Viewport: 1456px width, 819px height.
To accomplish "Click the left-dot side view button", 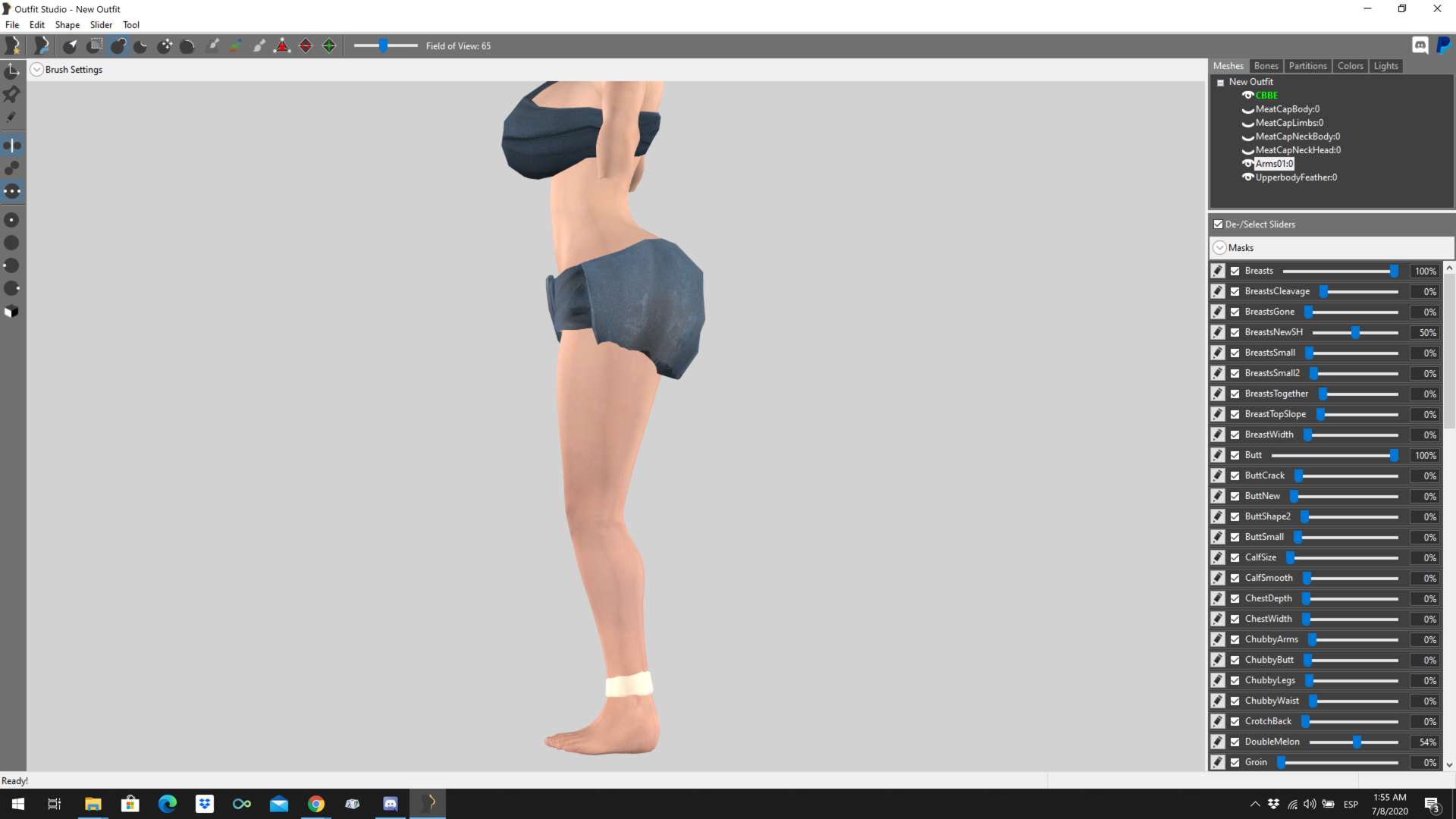I will tap(12, 265).
